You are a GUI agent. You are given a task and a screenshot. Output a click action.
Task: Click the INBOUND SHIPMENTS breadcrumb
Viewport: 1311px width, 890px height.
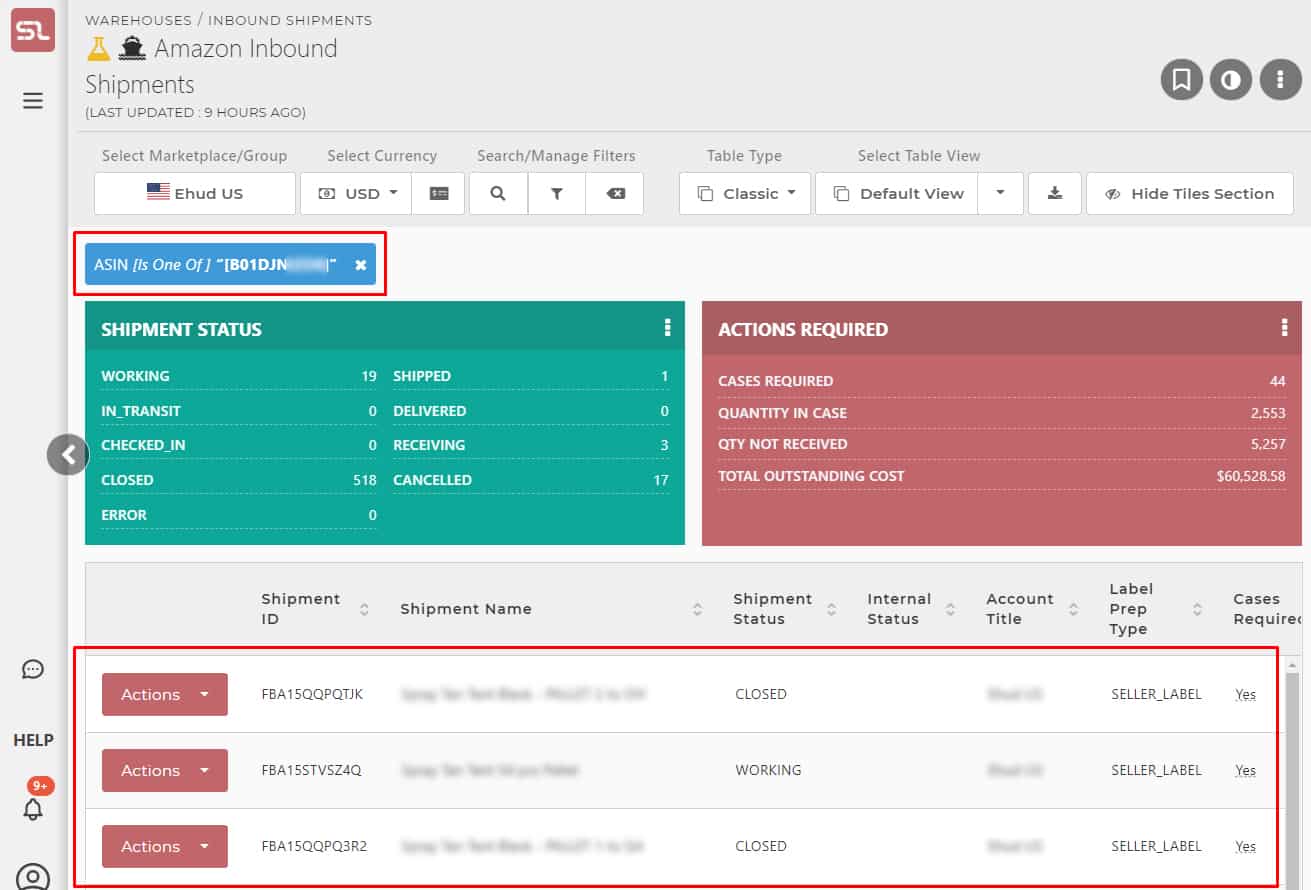click(x=290, y=20)
